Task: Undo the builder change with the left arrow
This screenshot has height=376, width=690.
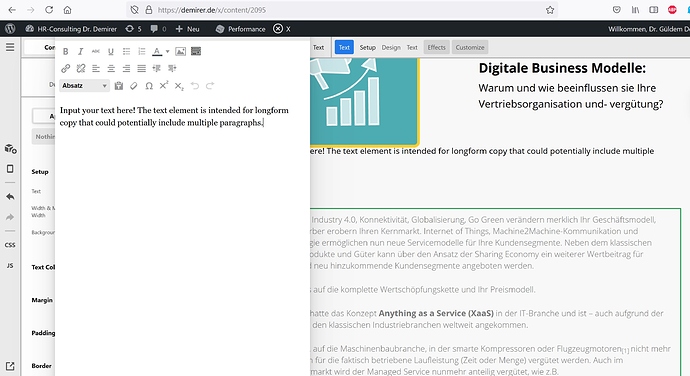Action: (10, 197)
